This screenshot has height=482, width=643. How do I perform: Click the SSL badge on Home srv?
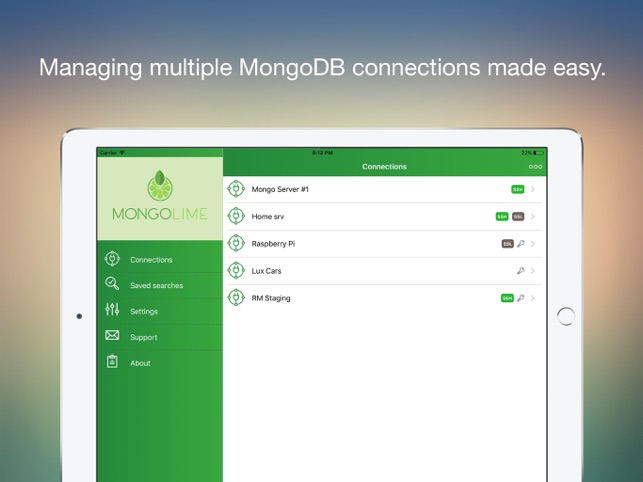(518, 216)
